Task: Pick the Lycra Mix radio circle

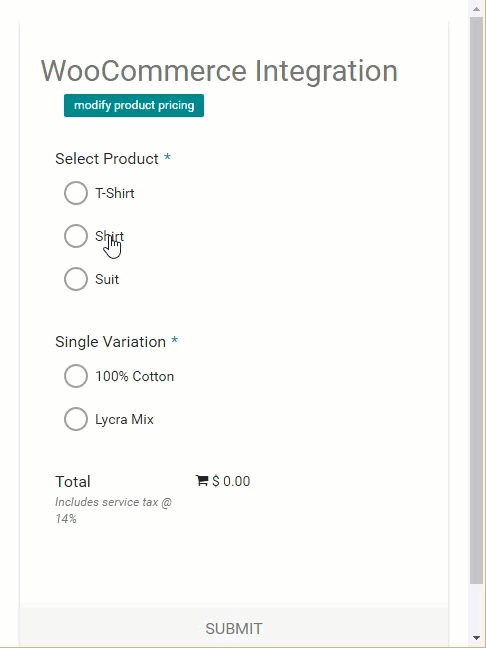Action: 76,419
